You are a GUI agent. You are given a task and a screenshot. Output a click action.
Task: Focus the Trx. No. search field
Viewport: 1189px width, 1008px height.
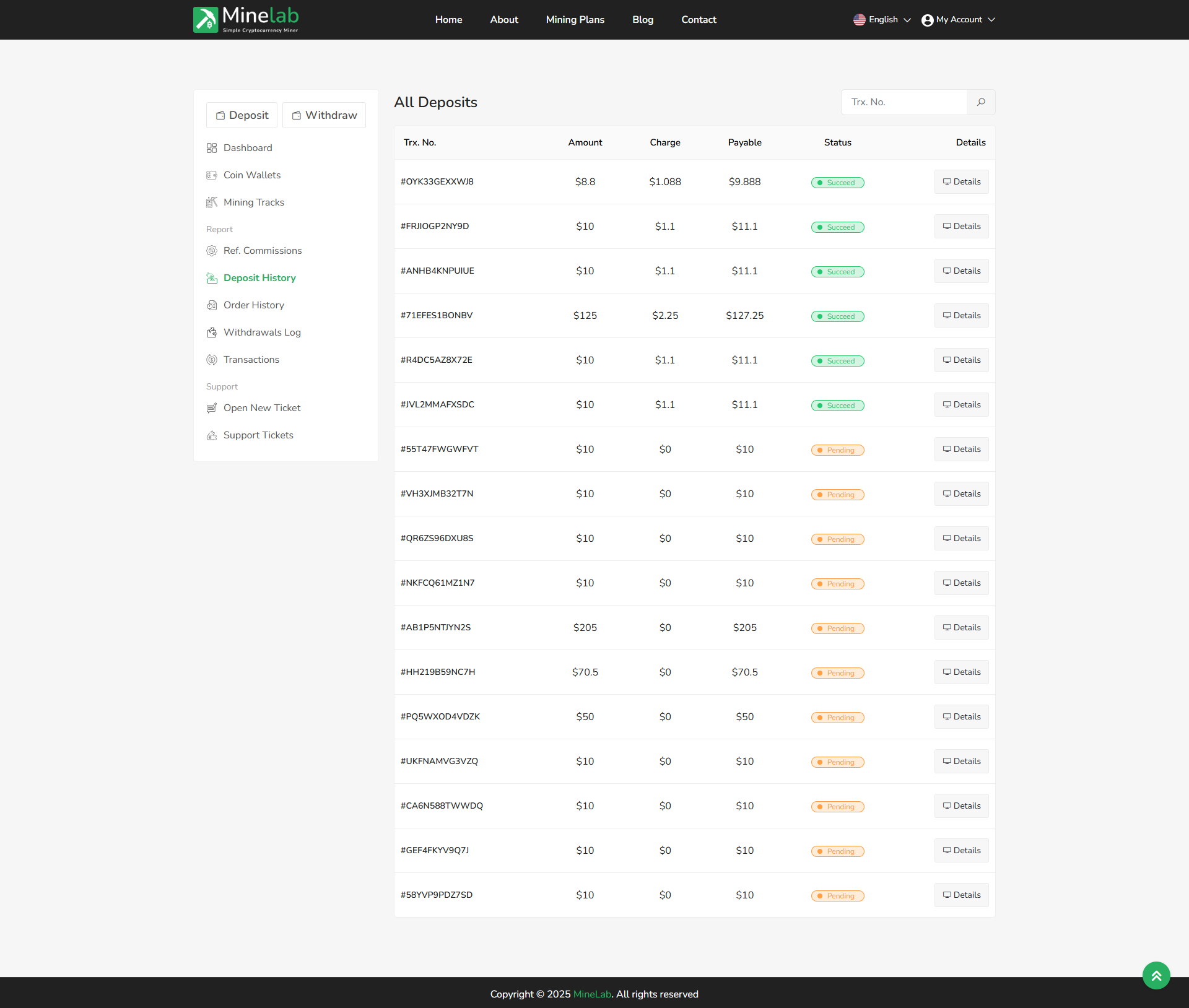point(904,102)
